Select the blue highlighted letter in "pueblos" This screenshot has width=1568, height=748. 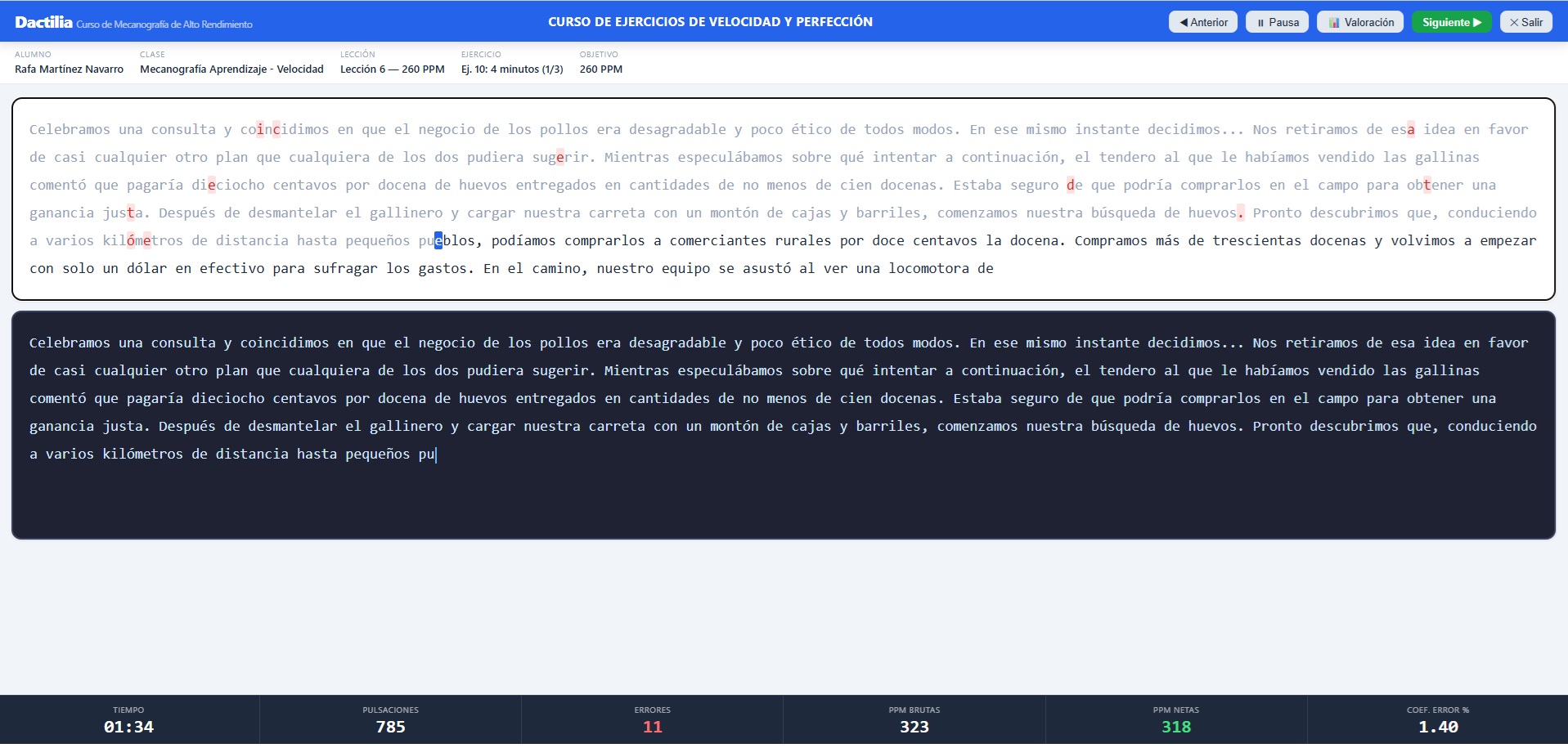tap(438, 240)
